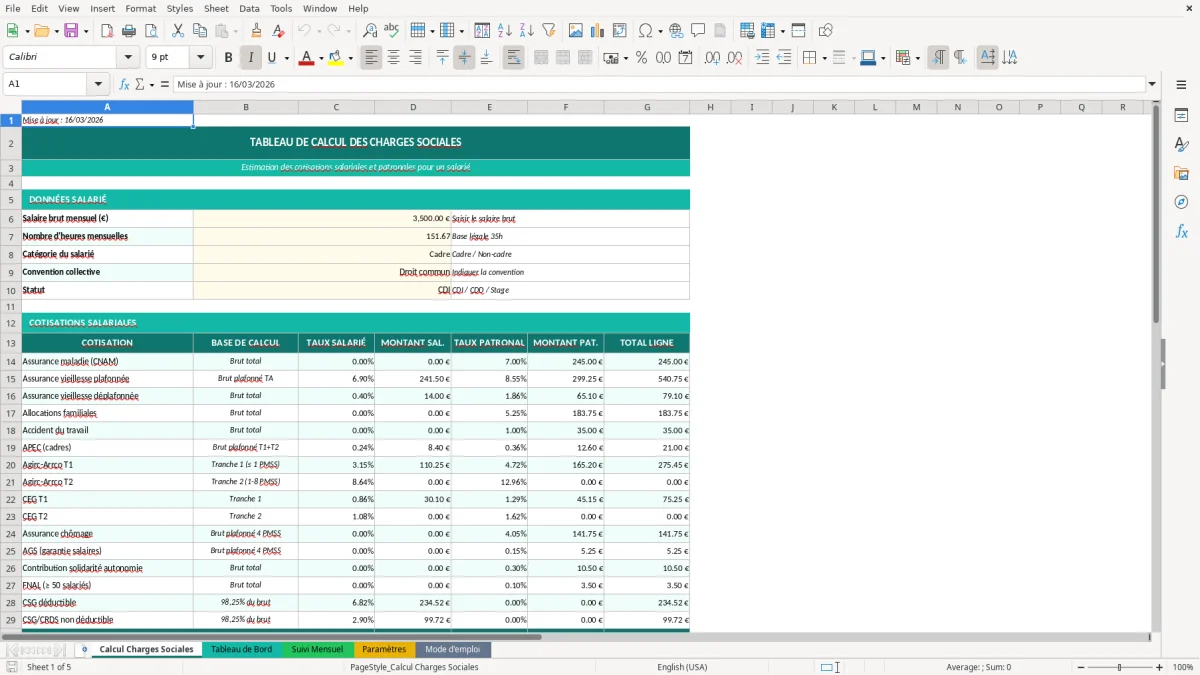Open Print Preview from the toolbar
This screenshot has height=675, width=1200.
click(152, 31)
